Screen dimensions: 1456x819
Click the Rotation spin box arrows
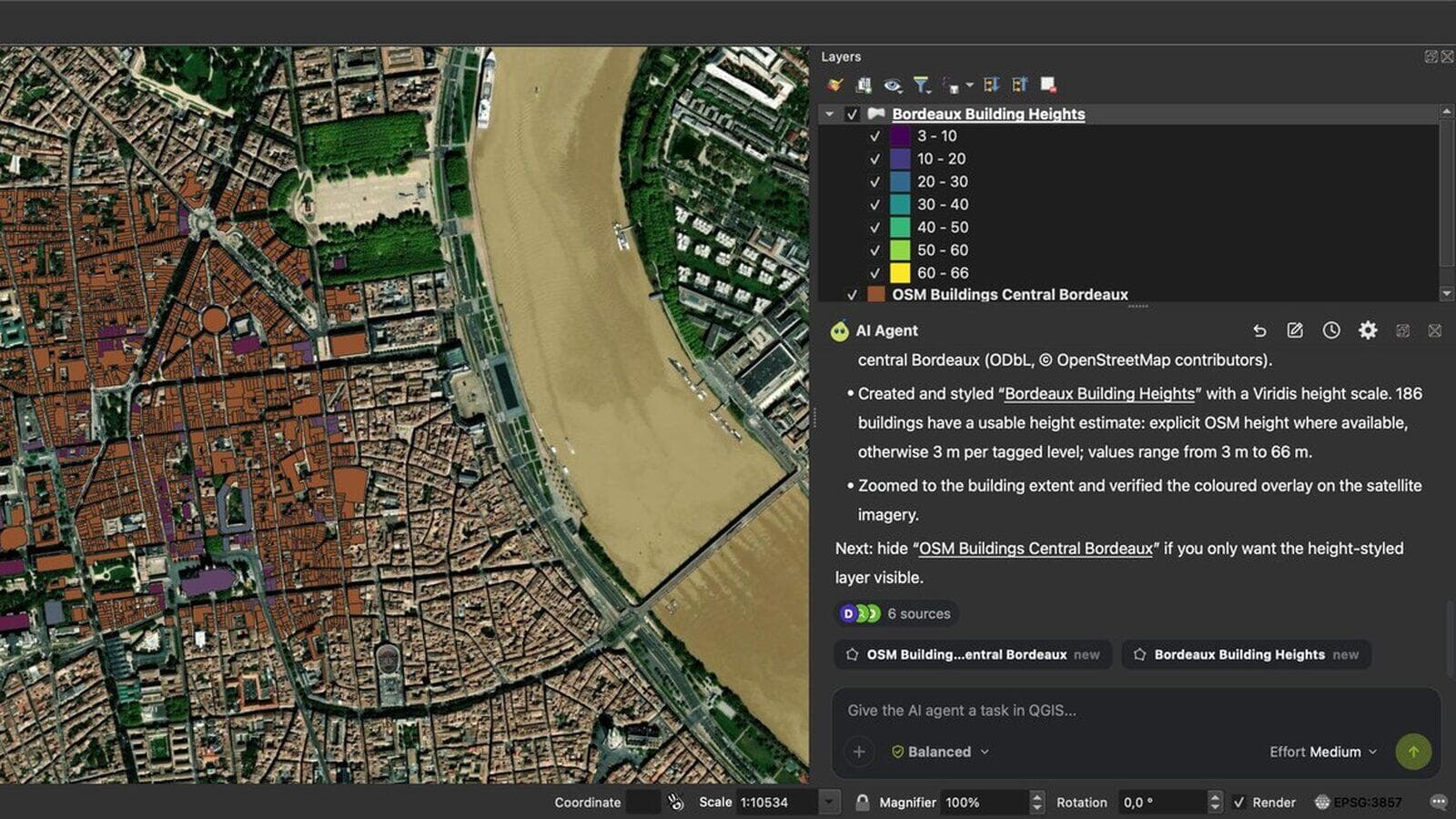click(x=1214, y=802)
